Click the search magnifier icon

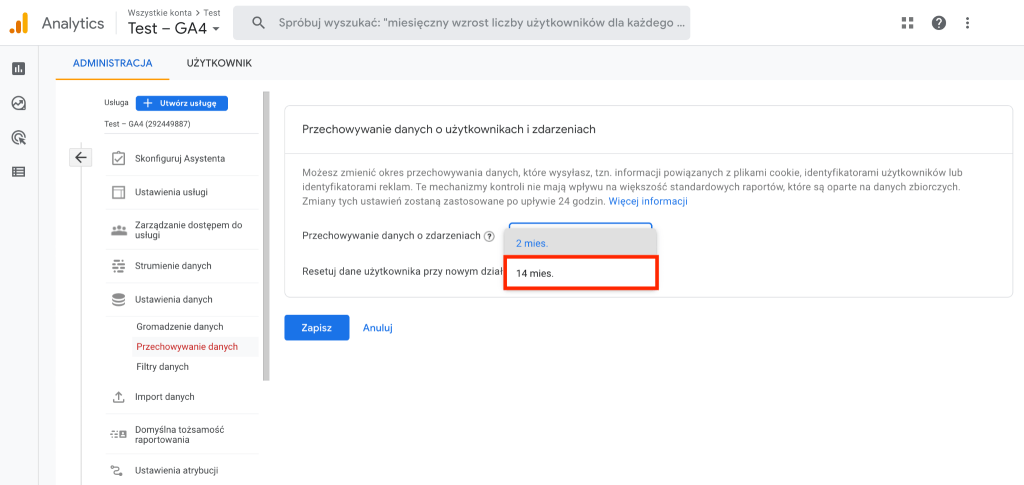pos(259,23)
